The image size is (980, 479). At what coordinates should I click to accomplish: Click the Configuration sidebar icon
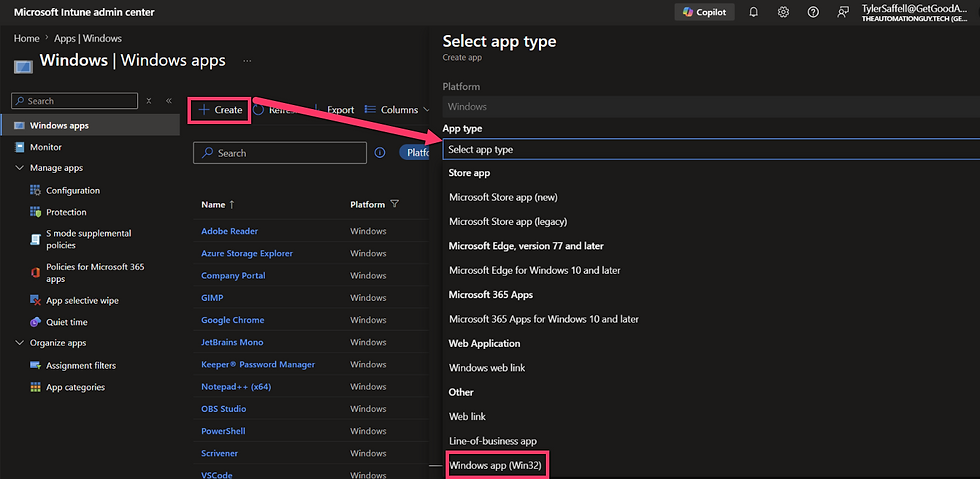(35, 191)
